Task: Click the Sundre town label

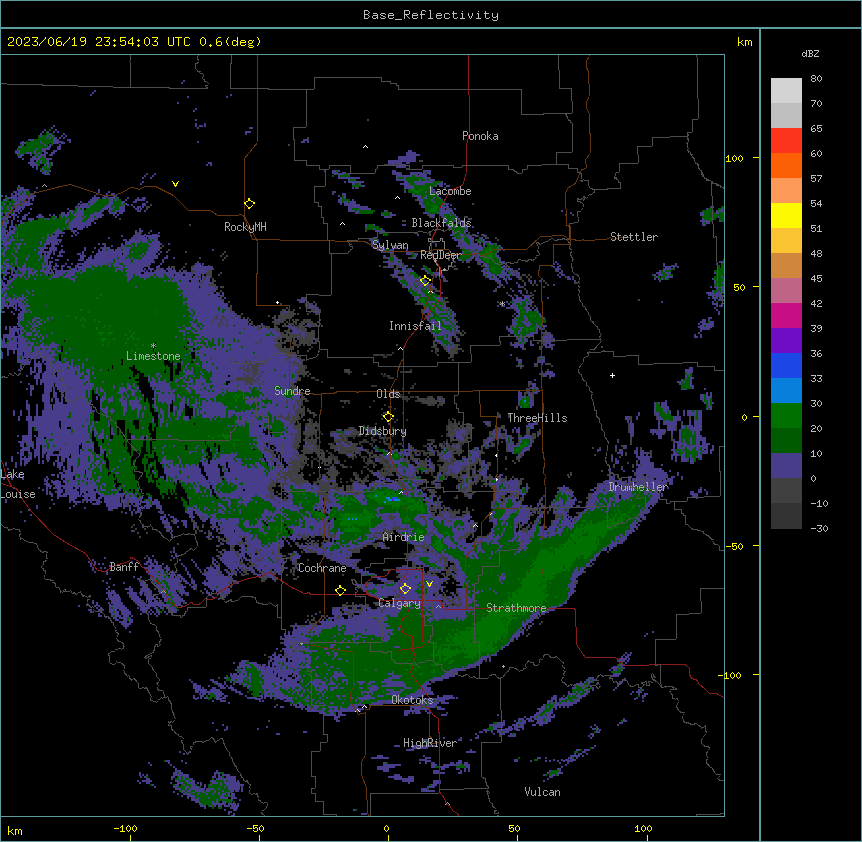Action: pos(292,391)
